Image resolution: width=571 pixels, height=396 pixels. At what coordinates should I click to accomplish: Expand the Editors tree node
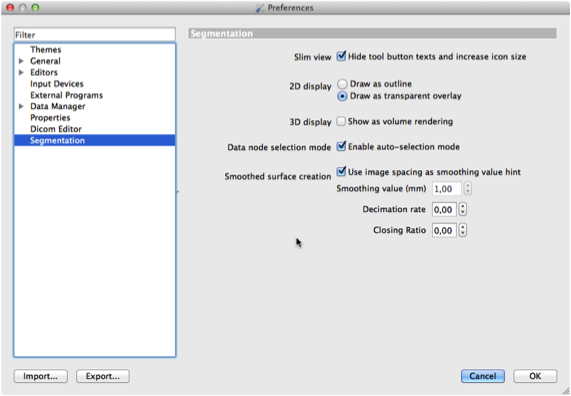21,72
